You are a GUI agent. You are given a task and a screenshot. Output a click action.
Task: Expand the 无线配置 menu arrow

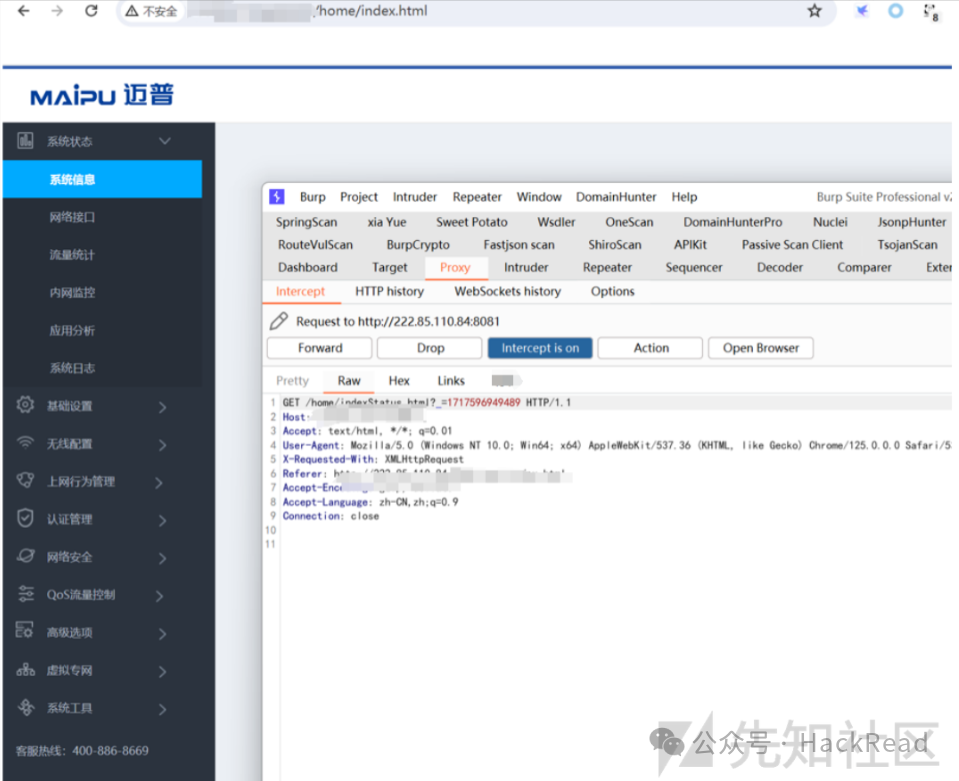coord(162,445)
